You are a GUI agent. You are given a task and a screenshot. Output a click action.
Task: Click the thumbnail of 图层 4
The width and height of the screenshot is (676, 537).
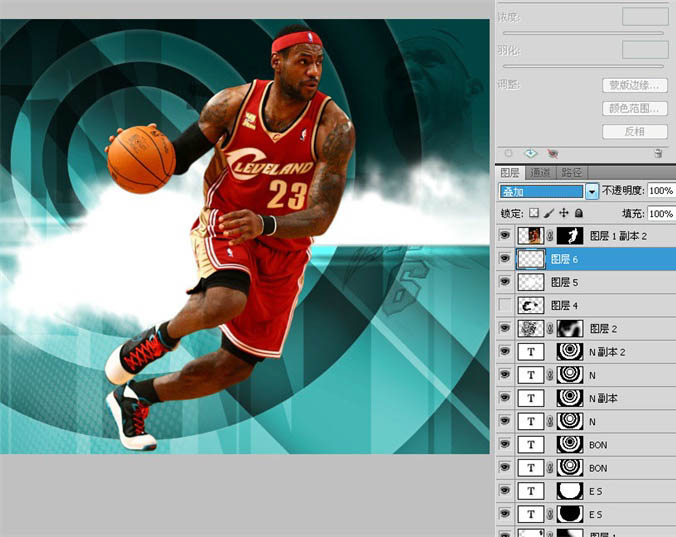pyautogui.click(x=531, y=306)
